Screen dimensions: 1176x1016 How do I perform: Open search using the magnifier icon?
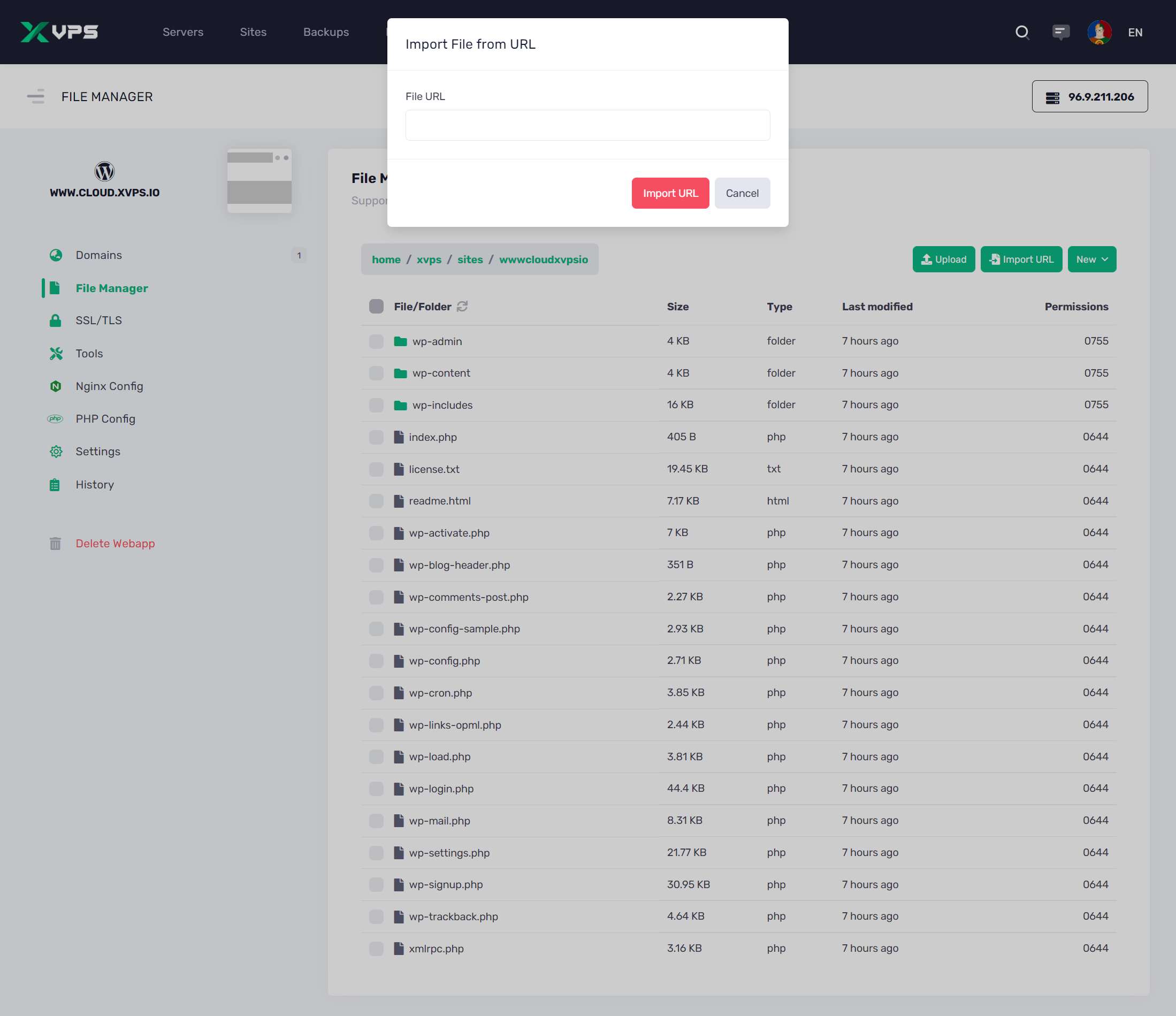1023,32
